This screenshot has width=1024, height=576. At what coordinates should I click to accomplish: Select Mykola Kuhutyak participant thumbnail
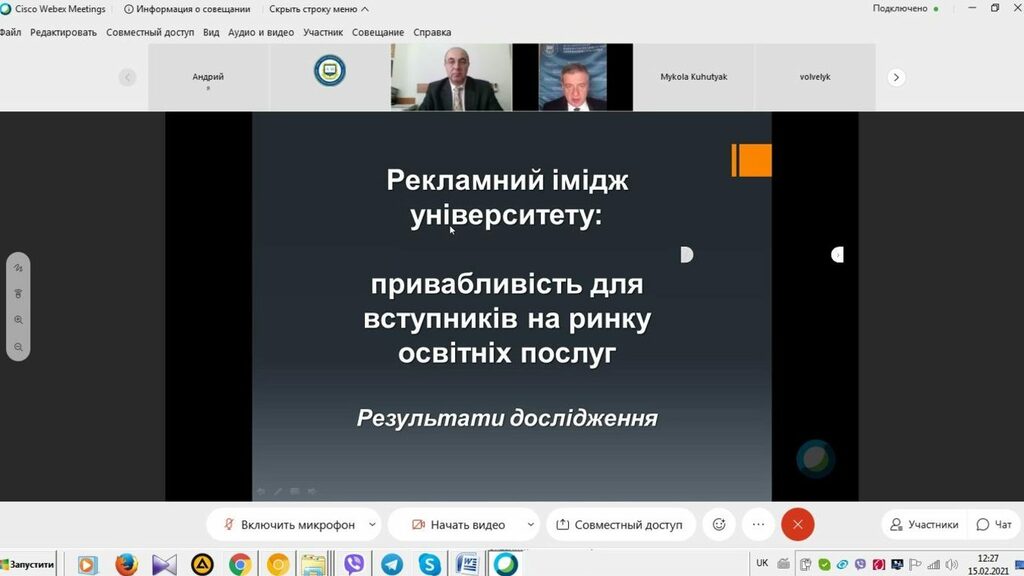(693, 77)
